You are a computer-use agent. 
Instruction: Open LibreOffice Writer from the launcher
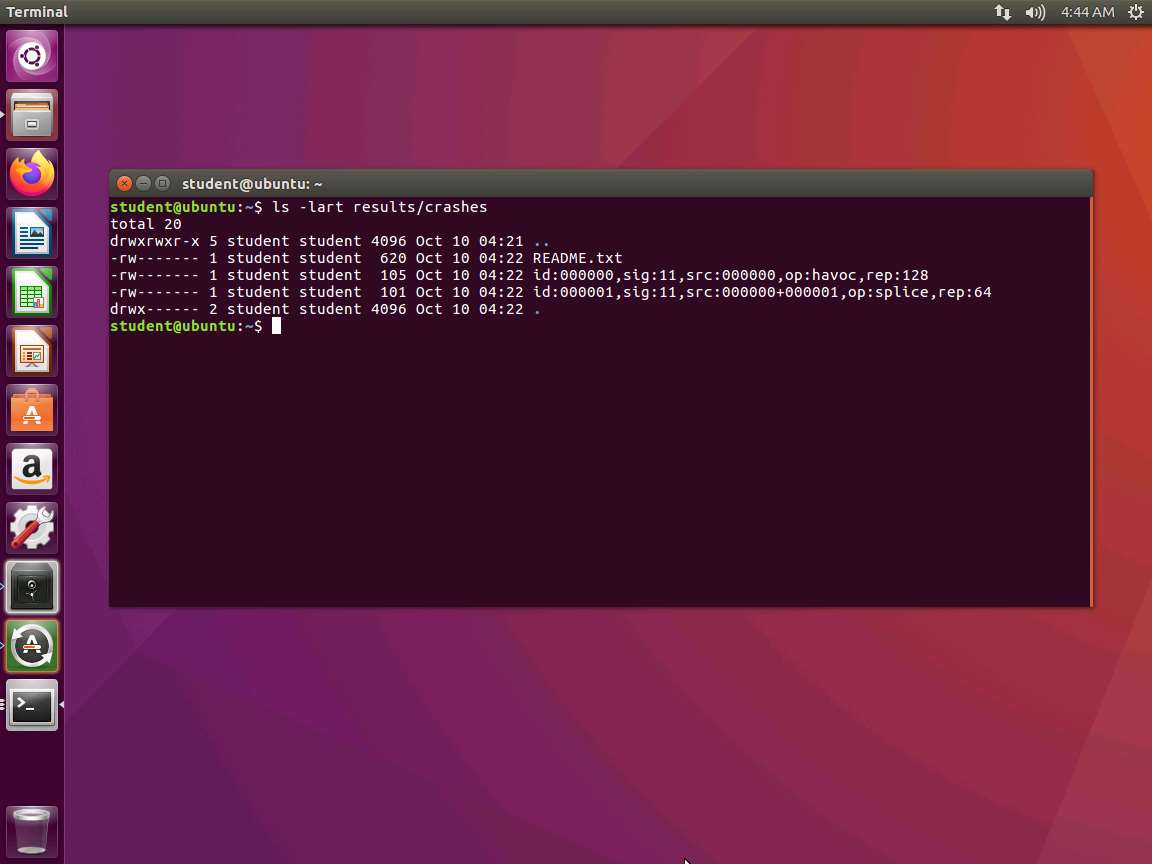[x=32, y=233]
